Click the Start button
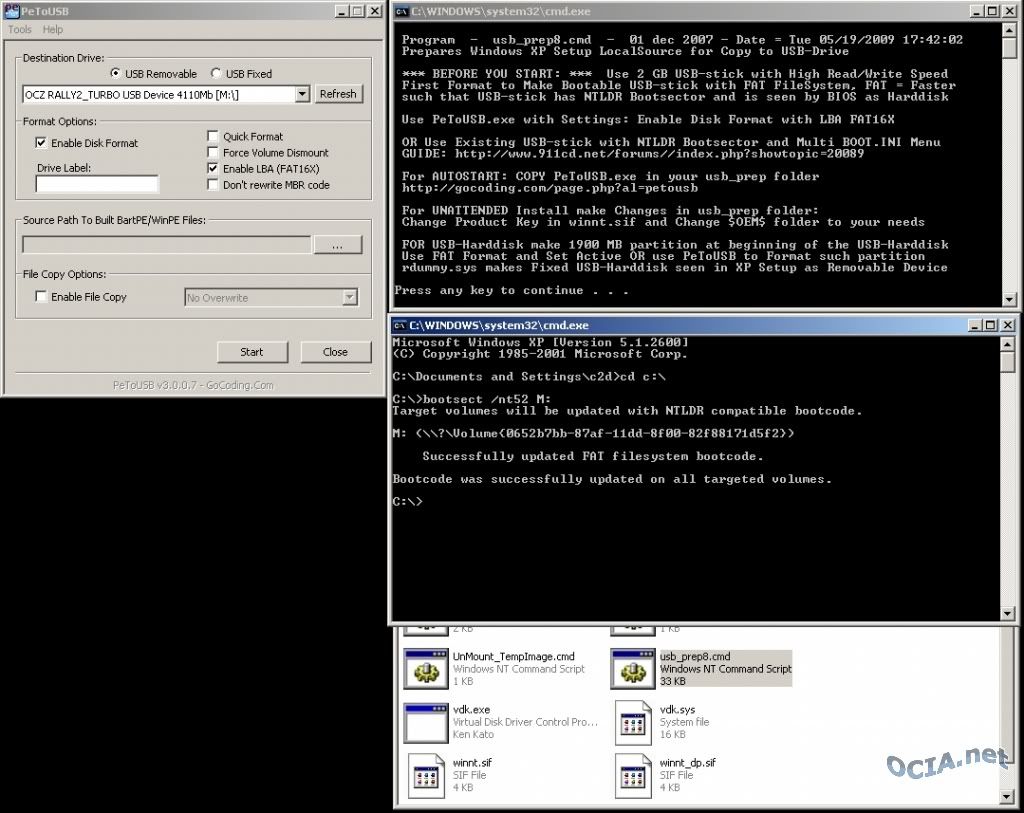 coord(252,352)
